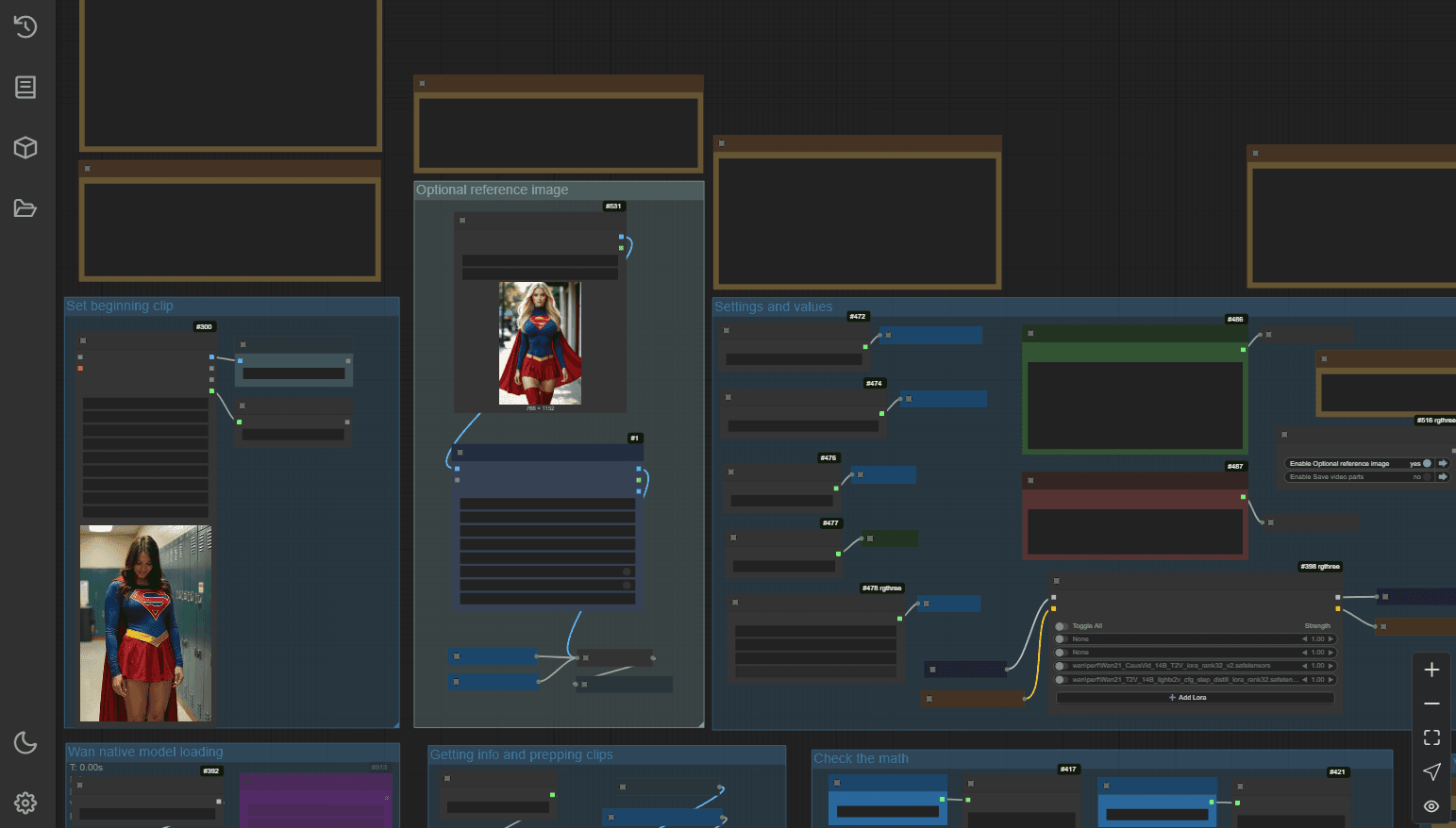Open the model library cube icon
Image resolution: width=1456 pixels, height=828 pixels.
25,147
